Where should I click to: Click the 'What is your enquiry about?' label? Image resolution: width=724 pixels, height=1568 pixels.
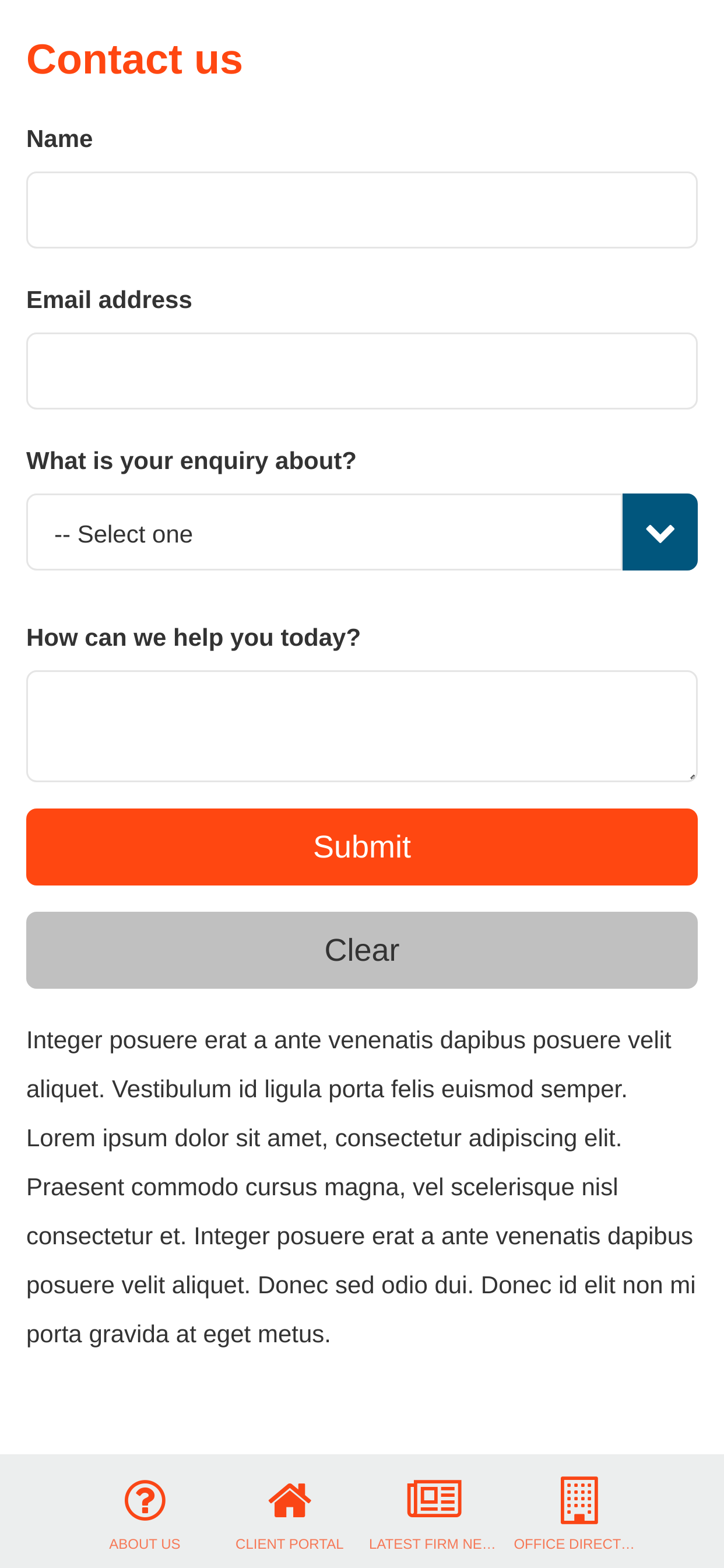(191, 461)
